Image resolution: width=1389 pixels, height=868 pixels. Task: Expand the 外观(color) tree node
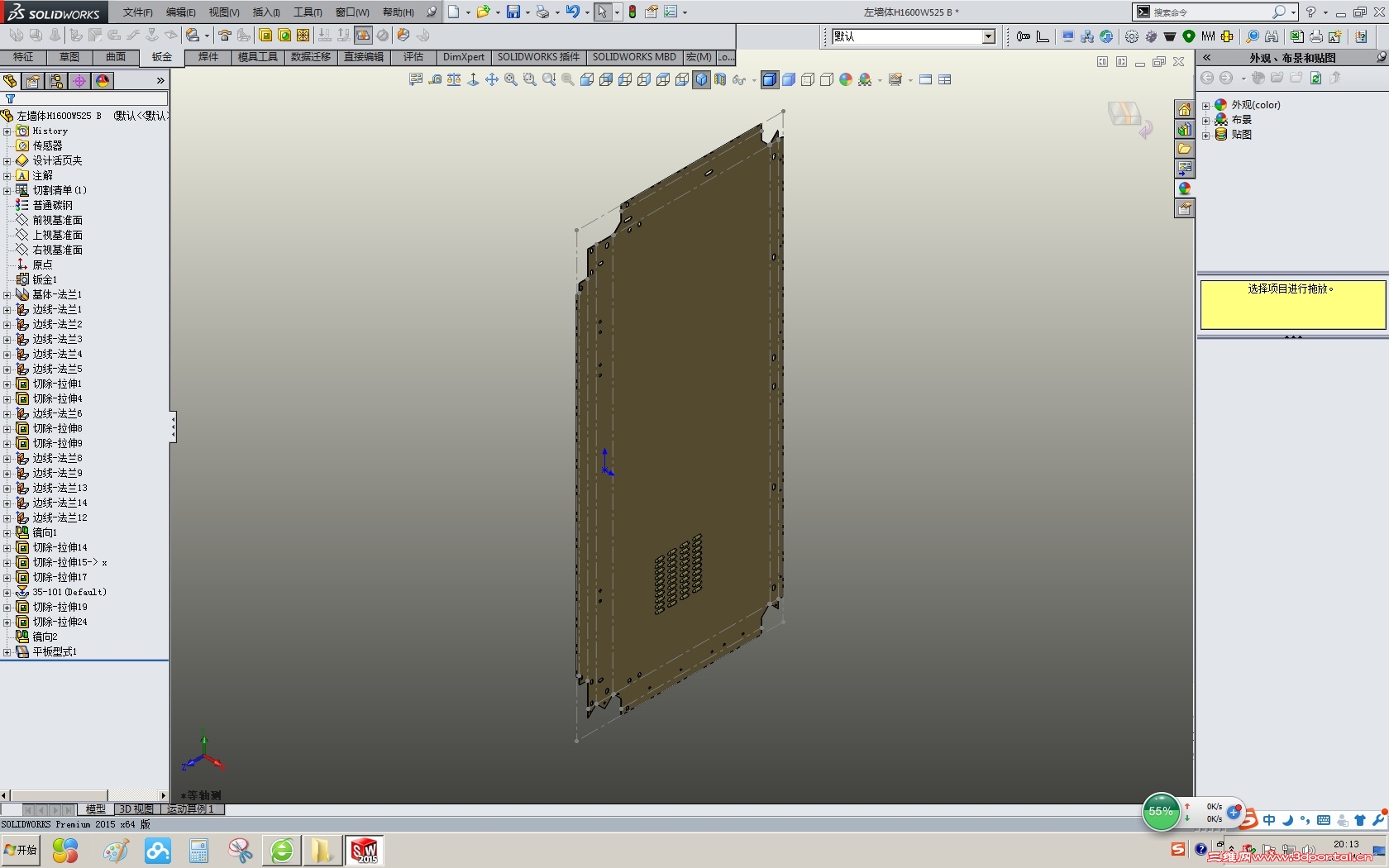1205,105
